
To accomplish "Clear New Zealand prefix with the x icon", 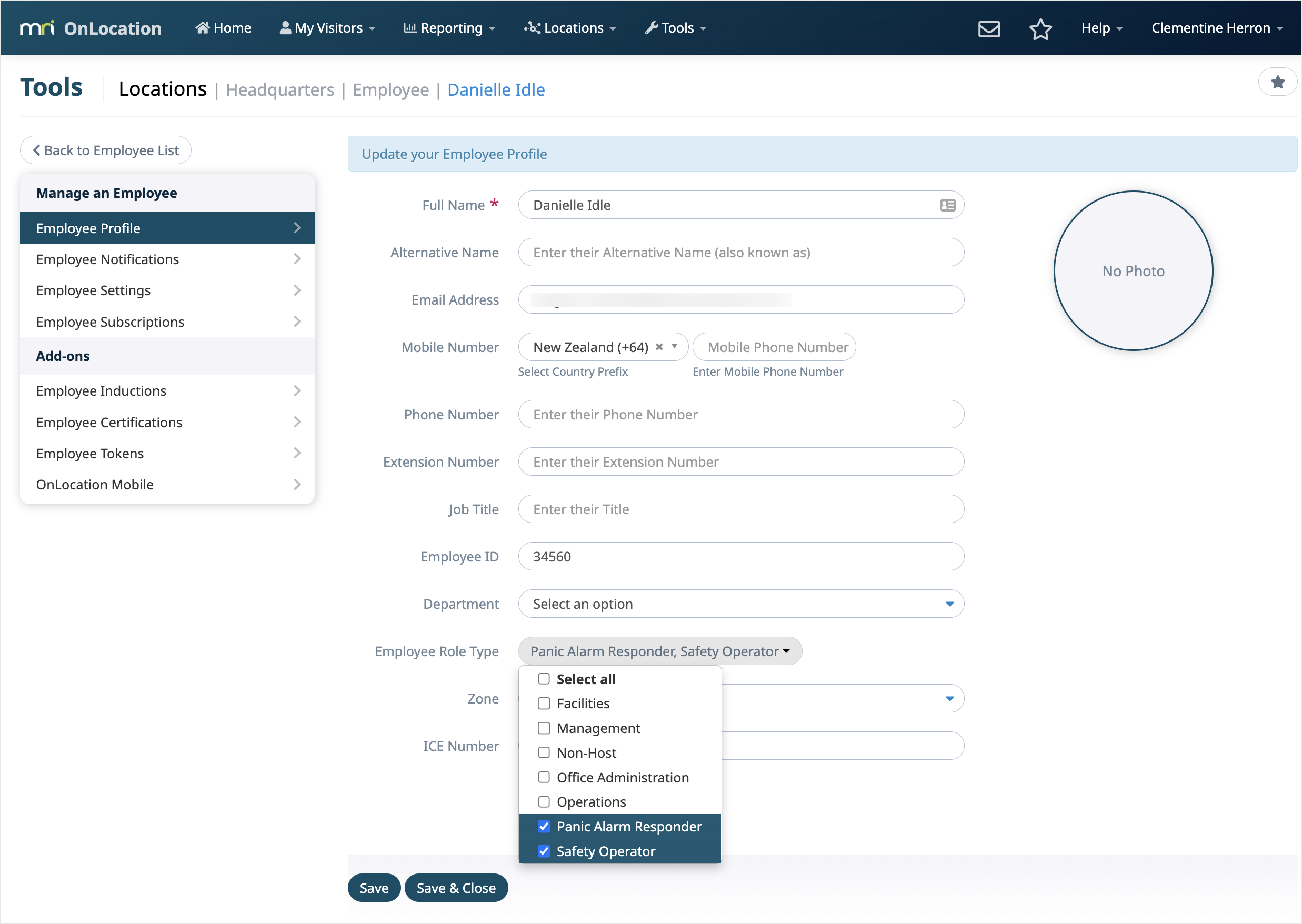I will tap(659, 346).
